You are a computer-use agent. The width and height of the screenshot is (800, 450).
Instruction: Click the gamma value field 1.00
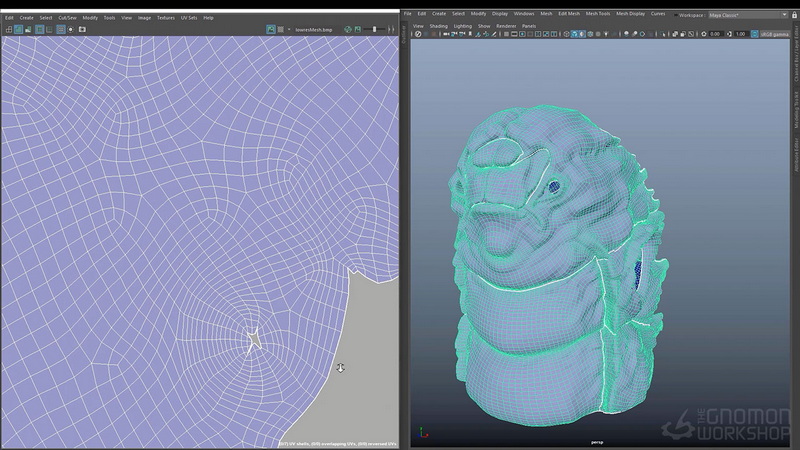pos(740,34)
